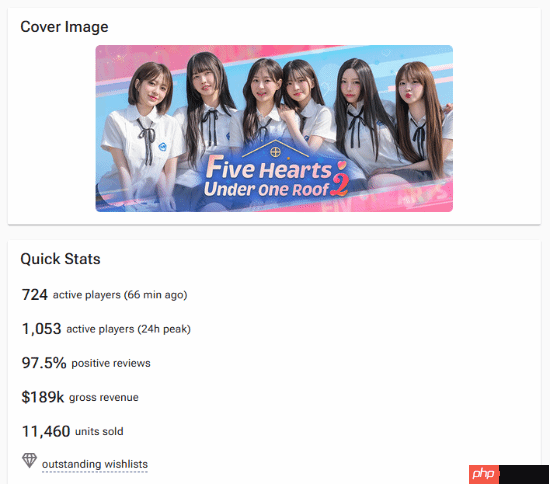This screenshot has height=484, width=550.
Task: Select the Quick Stats heading
Action: coord(60,259)
